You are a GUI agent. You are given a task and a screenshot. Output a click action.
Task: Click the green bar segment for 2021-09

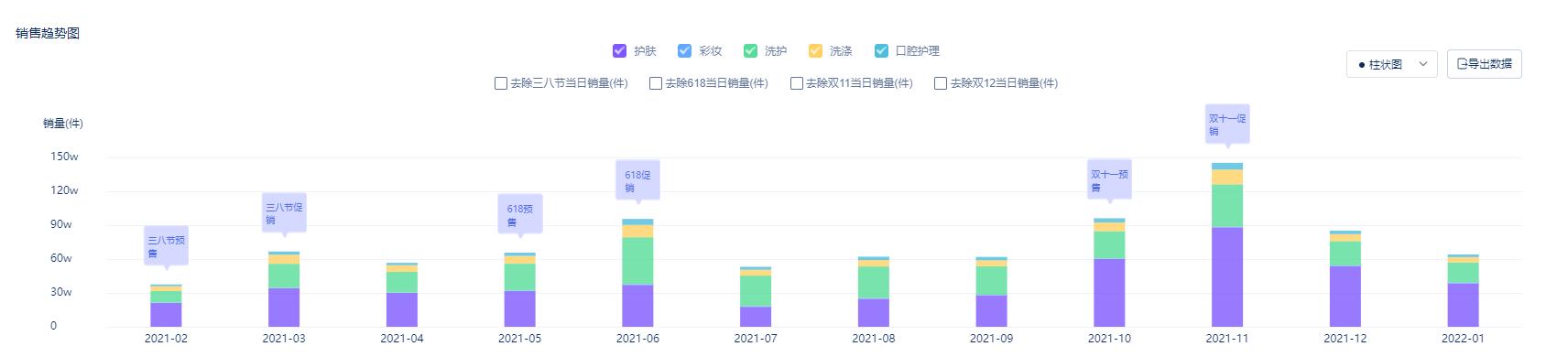point(991,281)
